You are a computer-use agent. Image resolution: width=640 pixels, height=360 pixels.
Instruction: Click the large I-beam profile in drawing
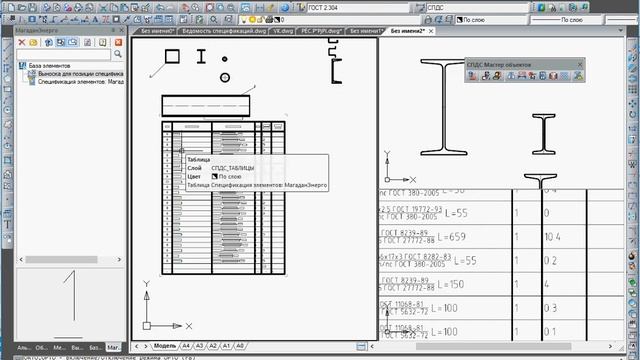[444, 107]
